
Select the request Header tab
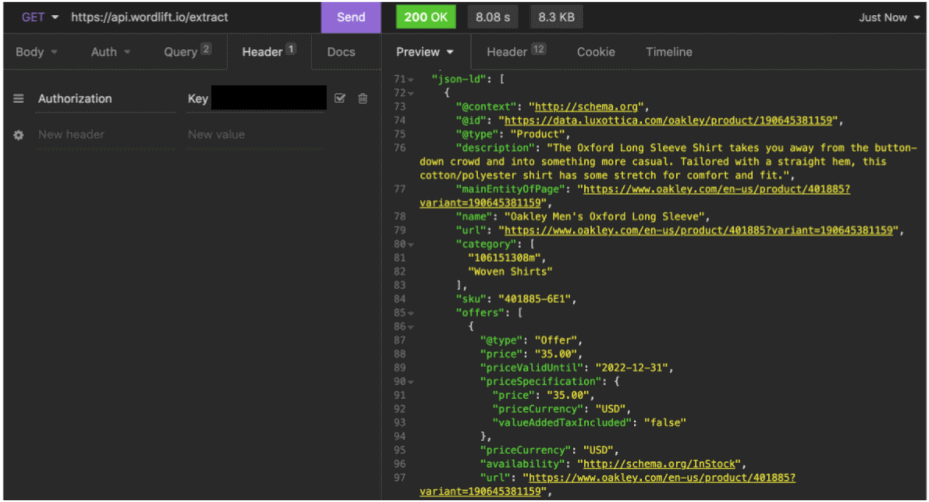[269, 52]
